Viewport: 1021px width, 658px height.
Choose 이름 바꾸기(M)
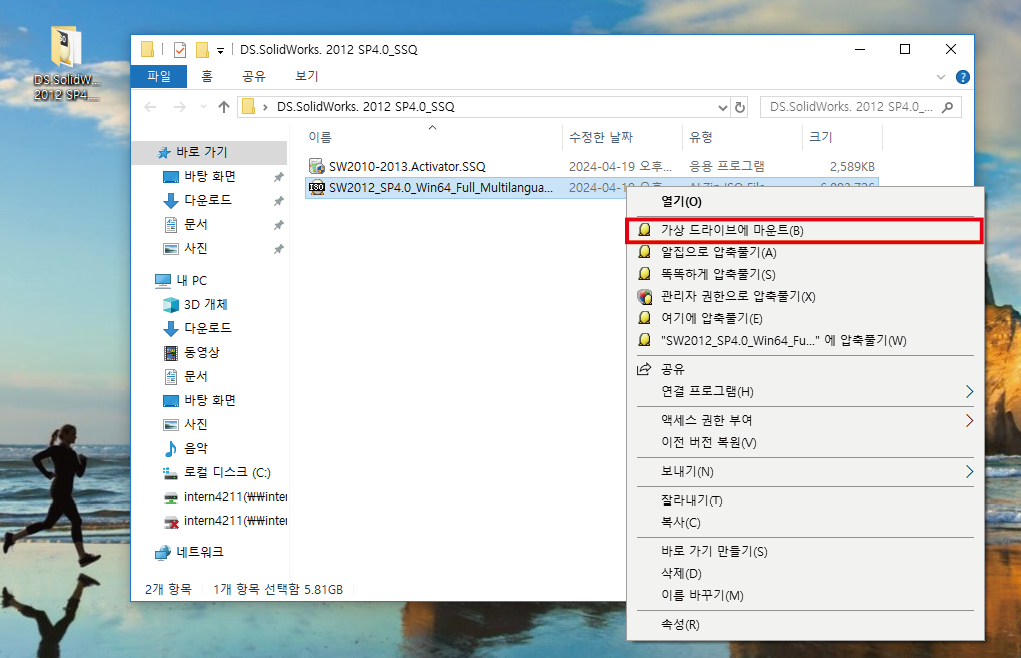pyautogui.click(x=805, y=596)
